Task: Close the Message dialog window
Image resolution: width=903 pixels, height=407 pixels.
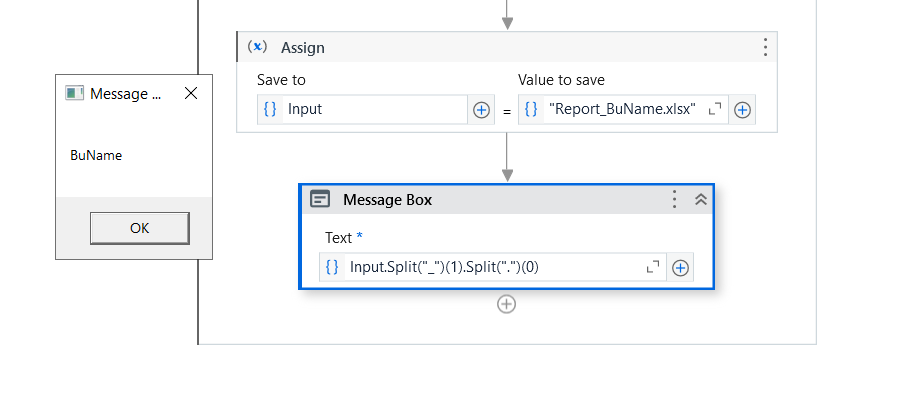Action: 191,93
